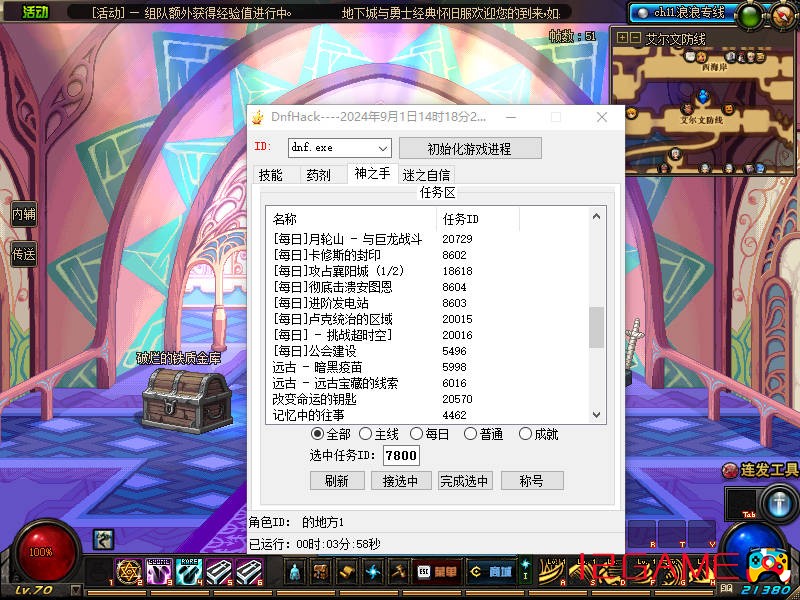Click the sword skill orb labeled Tab

[x=779, y=503]
